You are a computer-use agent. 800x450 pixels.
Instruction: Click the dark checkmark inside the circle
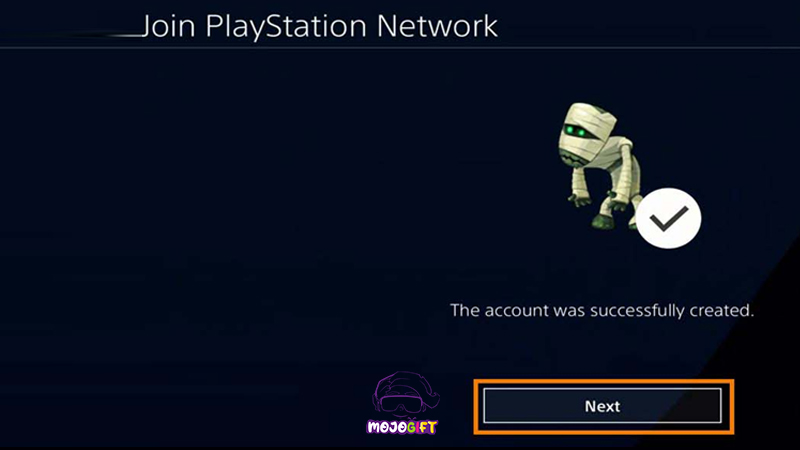pos(668,218)
